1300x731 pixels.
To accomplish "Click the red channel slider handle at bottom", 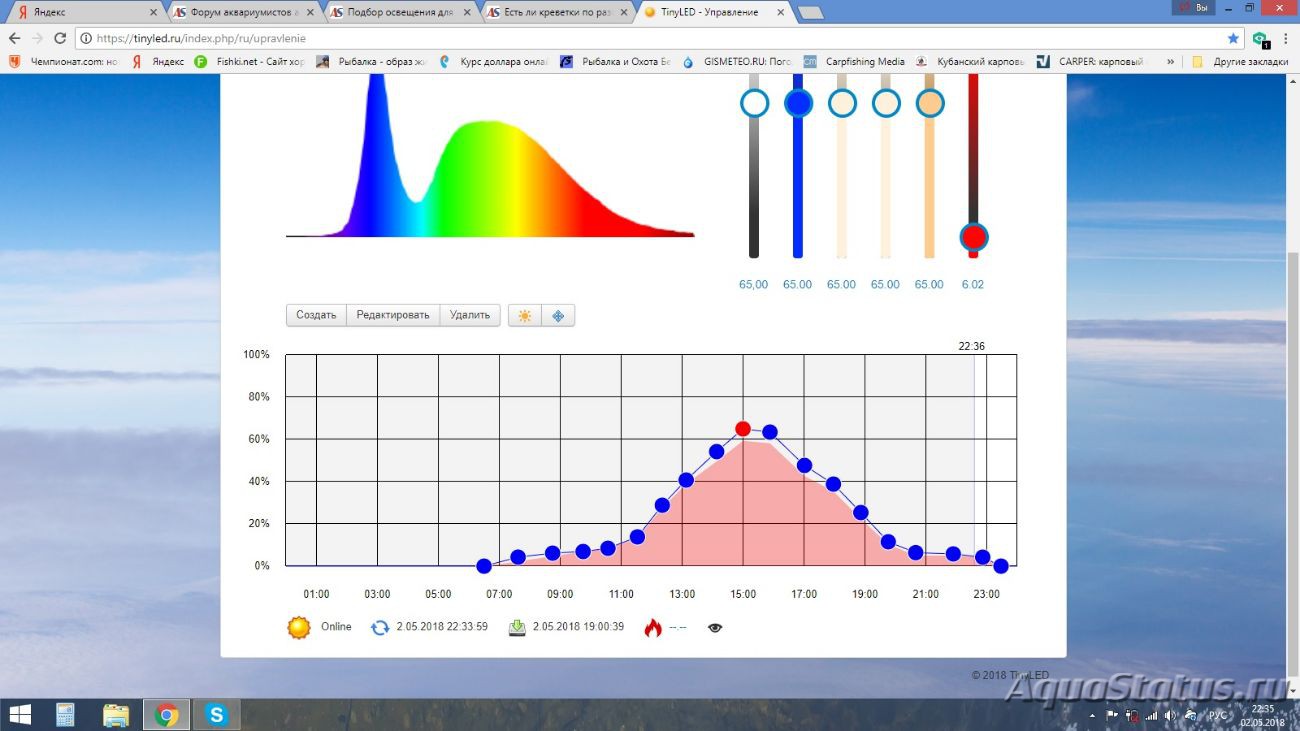I will coord(973,237).
